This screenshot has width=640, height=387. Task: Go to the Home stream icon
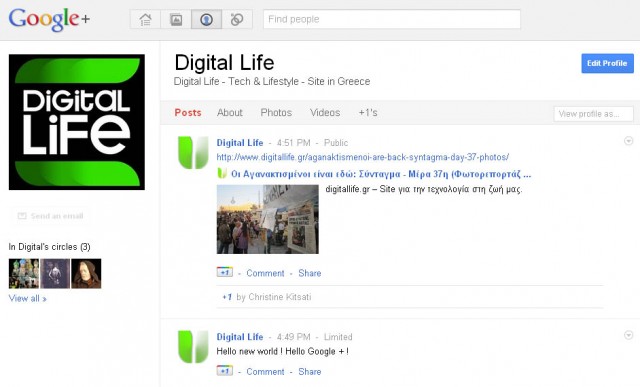pyautogui.click(x=145, y=19)
